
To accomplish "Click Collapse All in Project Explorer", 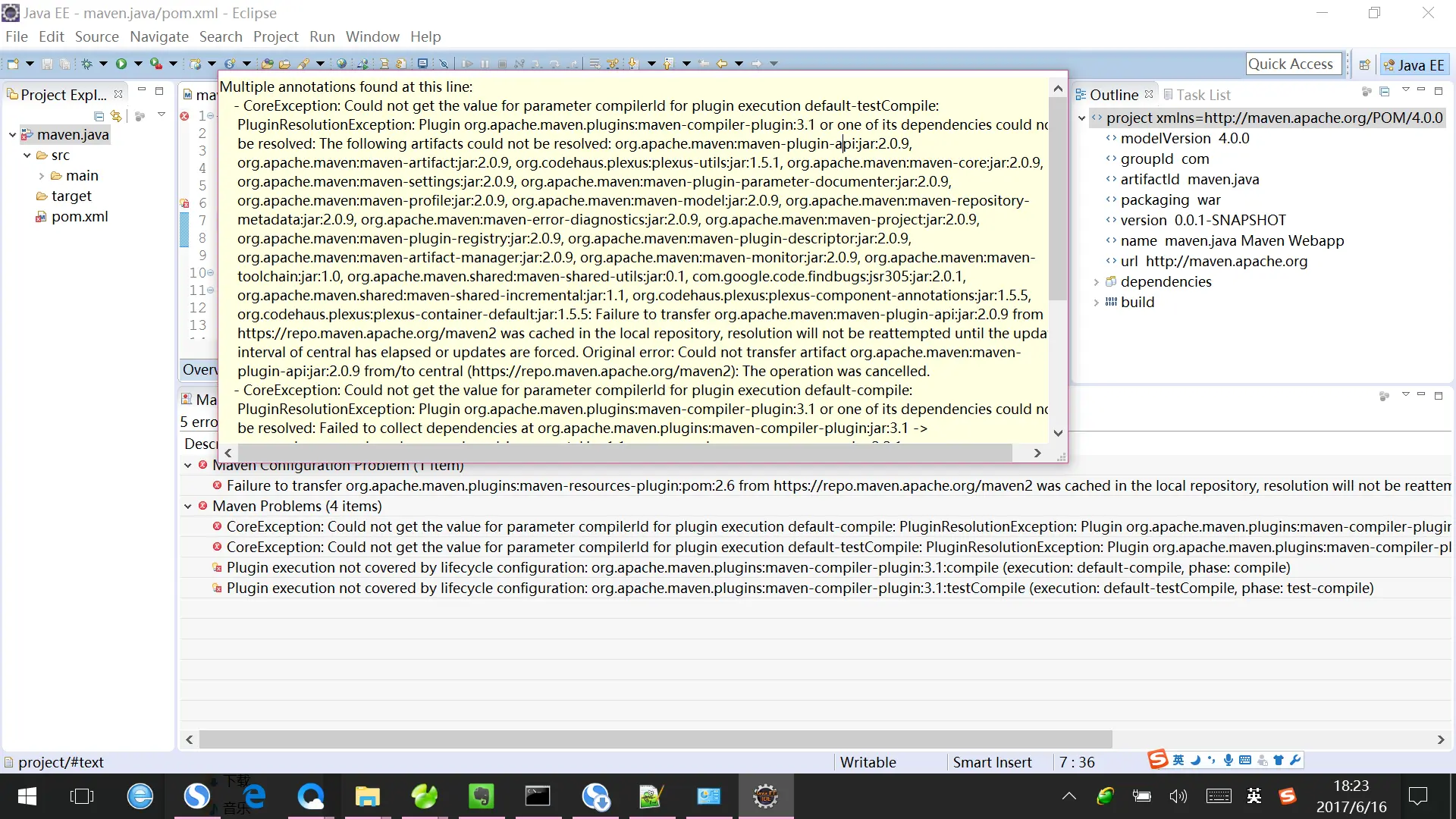I will [x=99, y=116].
